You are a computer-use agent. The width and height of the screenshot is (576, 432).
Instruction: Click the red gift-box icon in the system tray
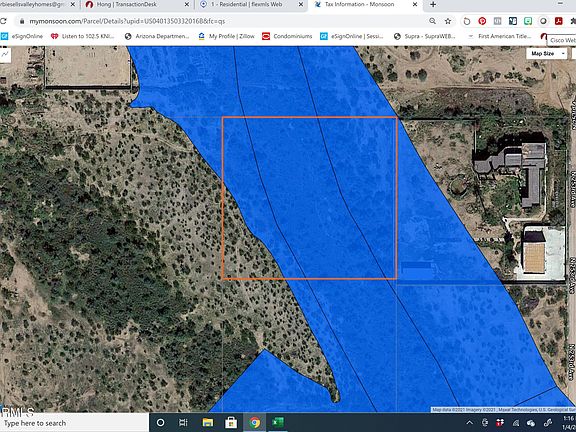click(x=500, y=423)
